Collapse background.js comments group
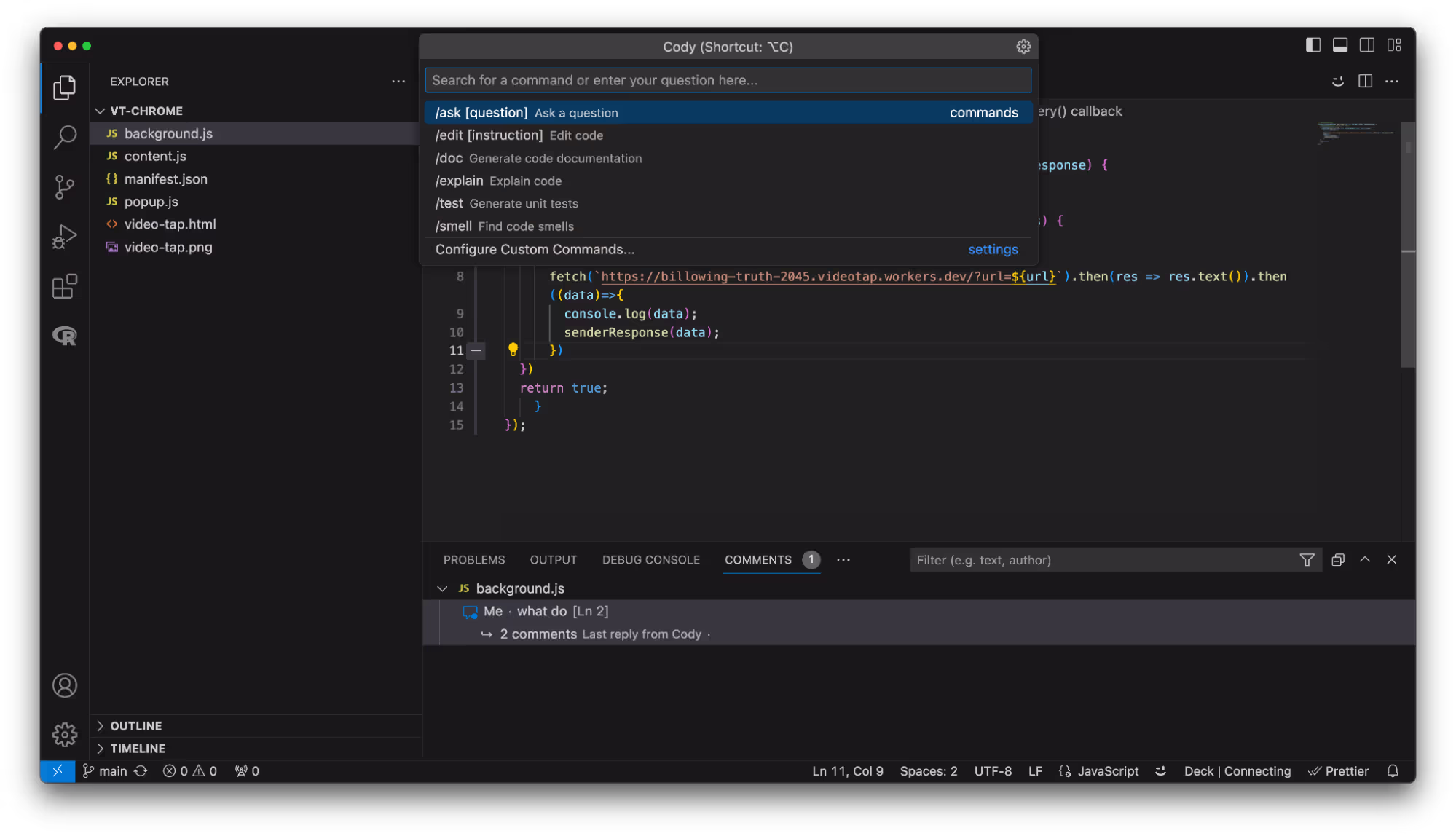The height and width of the screenshot is (836, 1456). tap(442, 588)
